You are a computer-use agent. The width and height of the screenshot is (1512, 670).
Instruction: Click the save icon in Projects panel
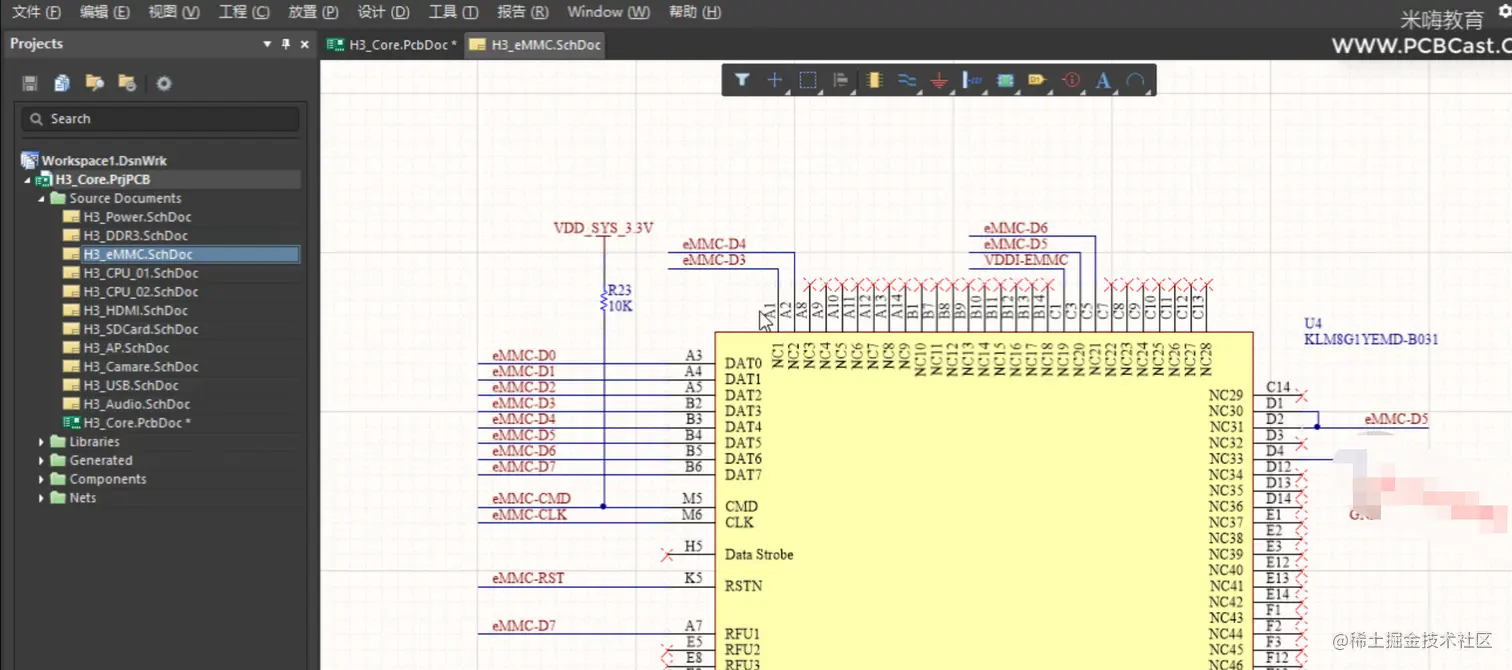click(x=30, y=83)
